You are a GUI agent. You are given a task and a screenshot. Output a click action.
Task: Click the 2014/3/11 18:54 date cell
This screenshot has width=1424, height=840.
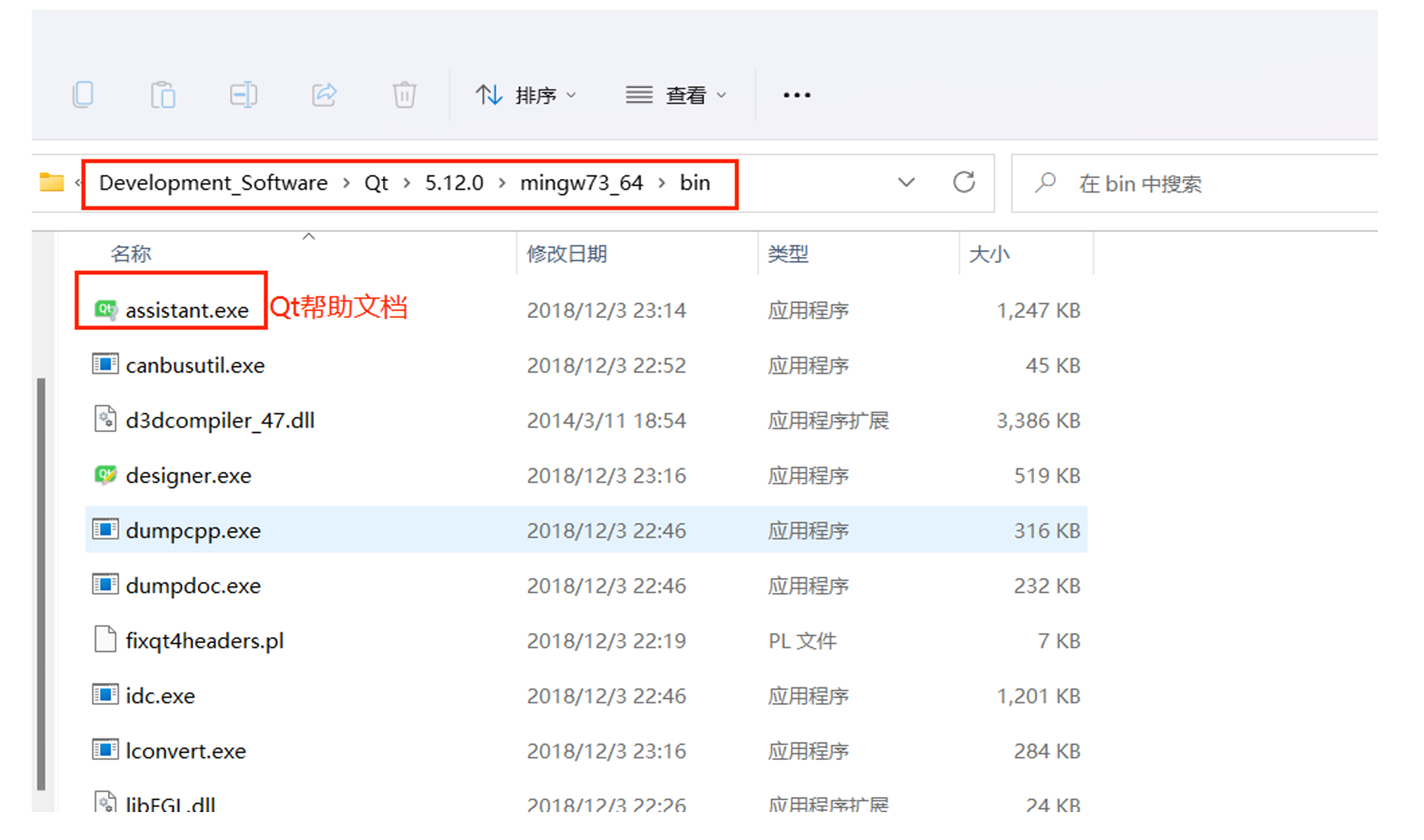click(607, 421)
